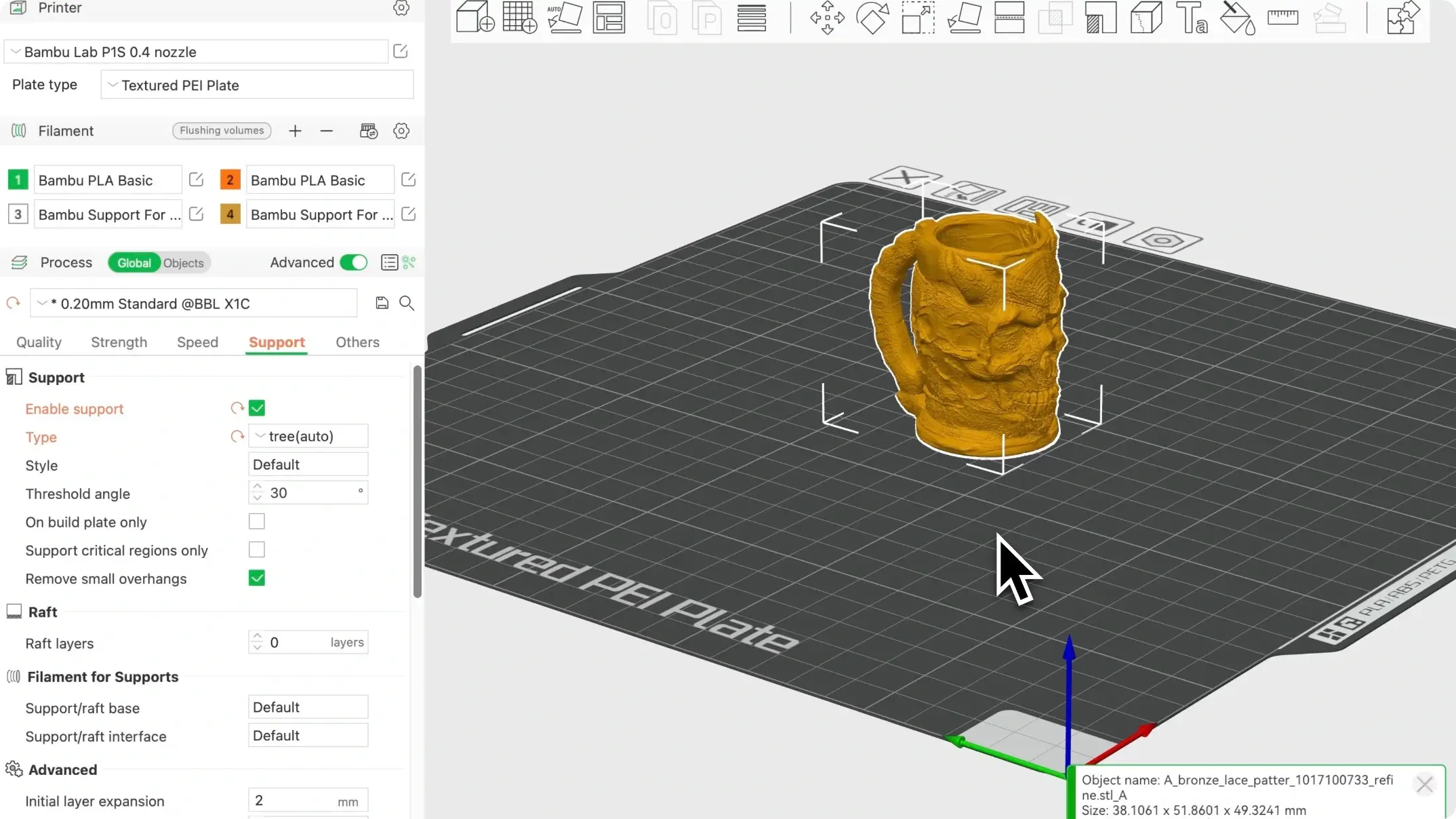This screenshot has height=819, width=1456.
Task: Switch process settings to Objects
Action: 184,262
